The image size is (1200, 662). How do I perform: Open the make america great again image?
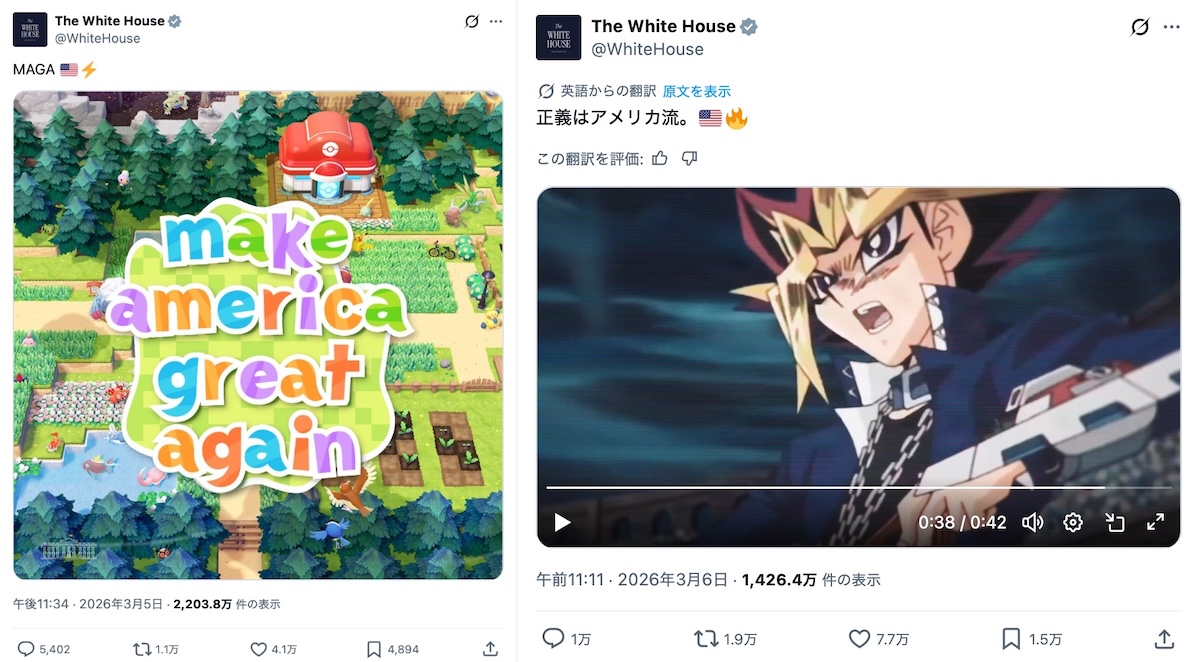[258, 335]
